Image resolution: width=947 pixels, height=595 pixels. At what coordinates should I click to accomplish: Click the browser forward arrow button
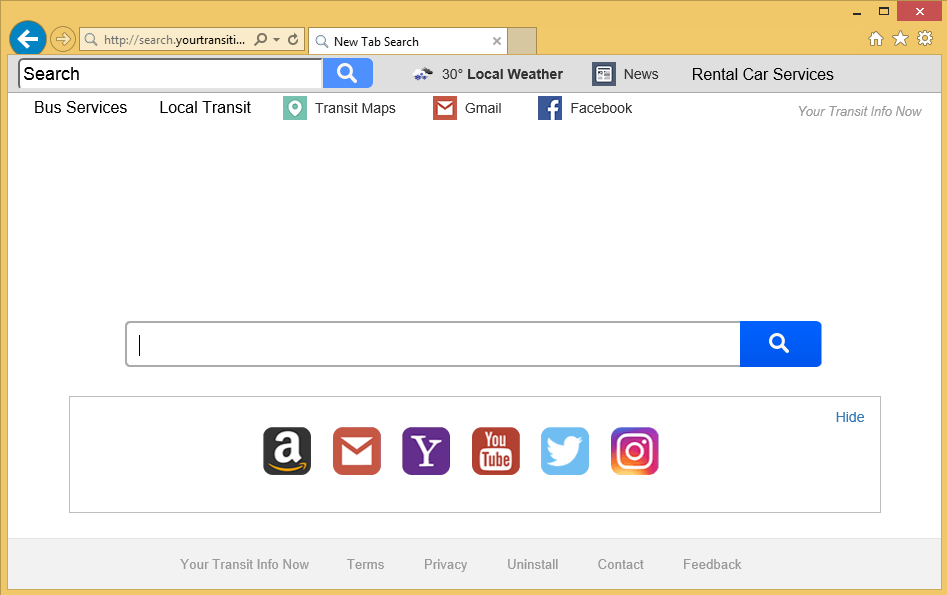point(63,40)
